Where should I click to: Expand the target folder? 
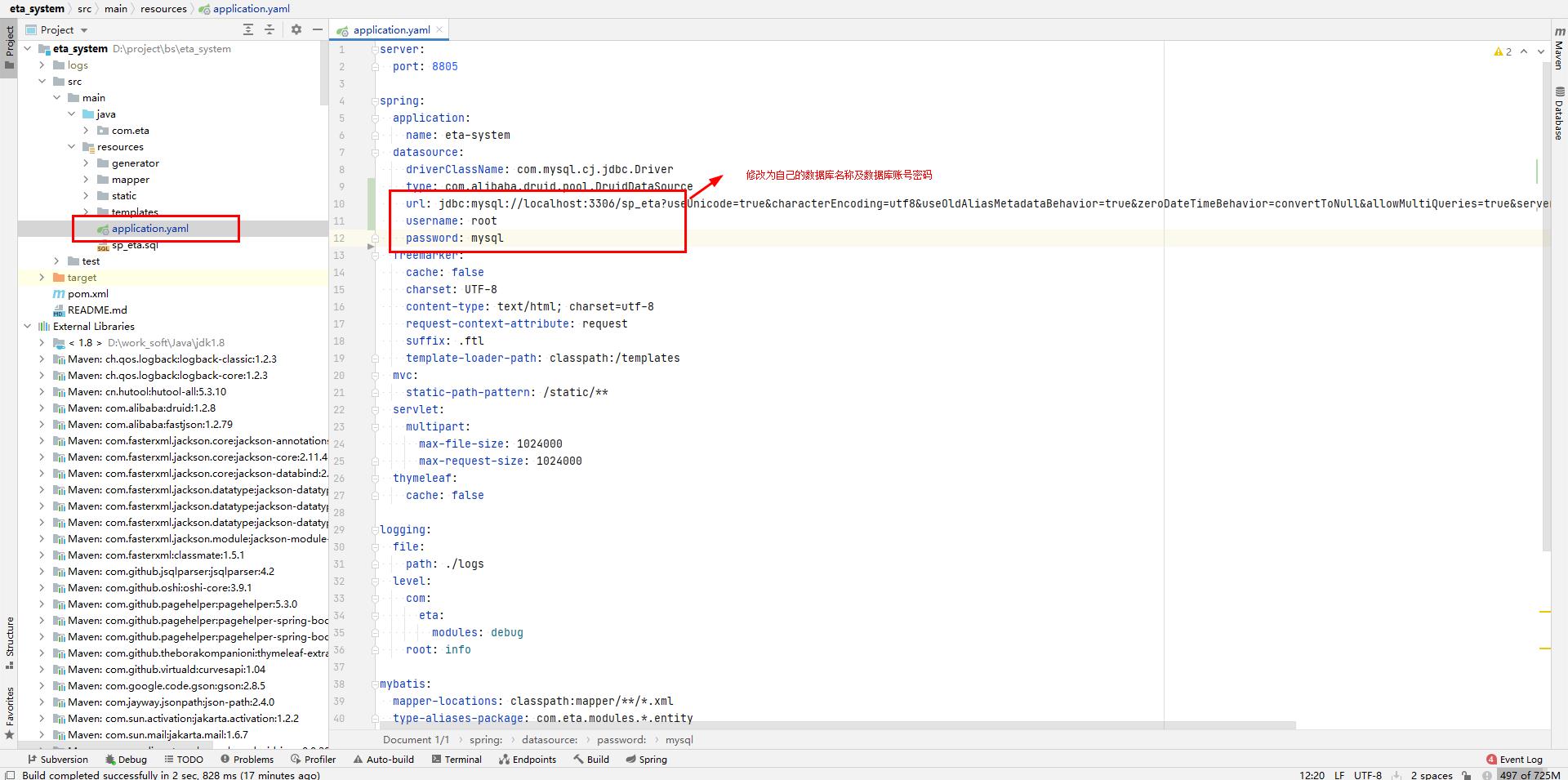click(x=42, y=277)
